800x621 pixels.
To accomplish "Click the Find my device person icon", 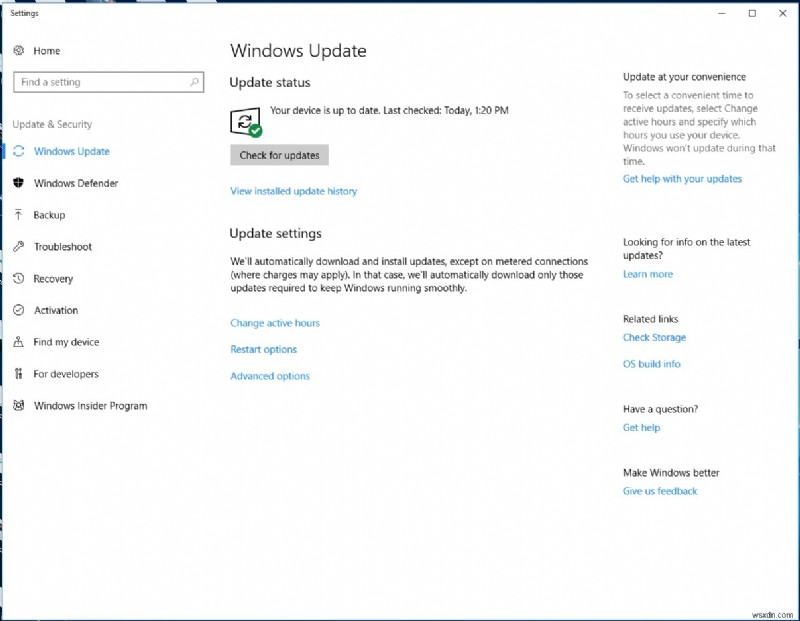I will tap(19, 342).
